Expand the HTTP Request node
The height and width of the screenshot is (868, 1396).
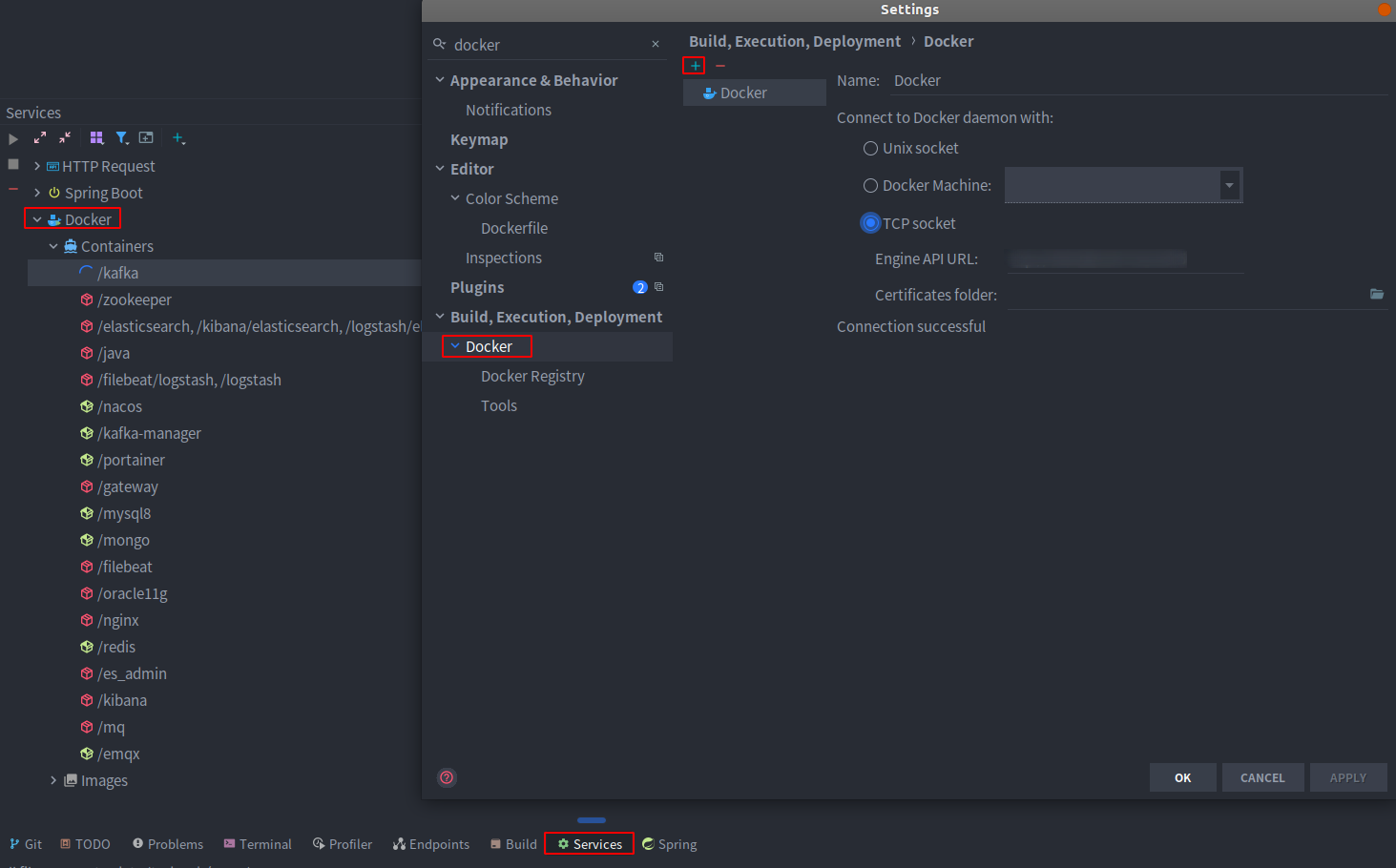[x=37, y=166]
